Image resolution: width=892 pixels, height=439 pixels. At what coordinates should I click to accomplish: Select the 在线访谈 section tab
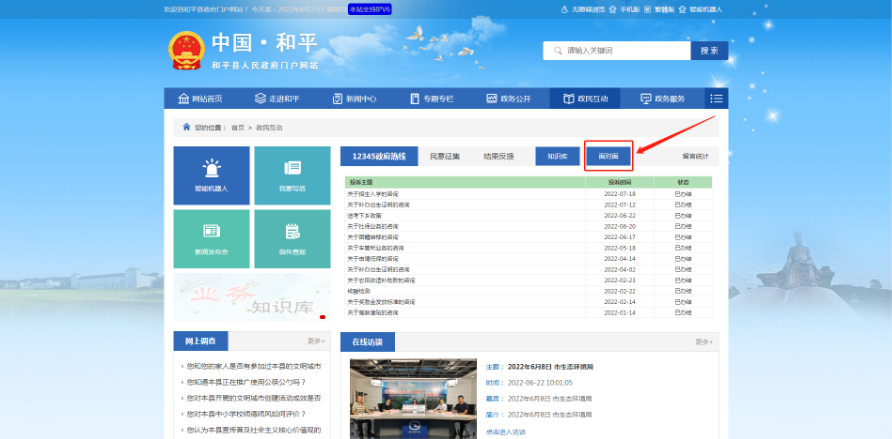click(x=367, y=342)
